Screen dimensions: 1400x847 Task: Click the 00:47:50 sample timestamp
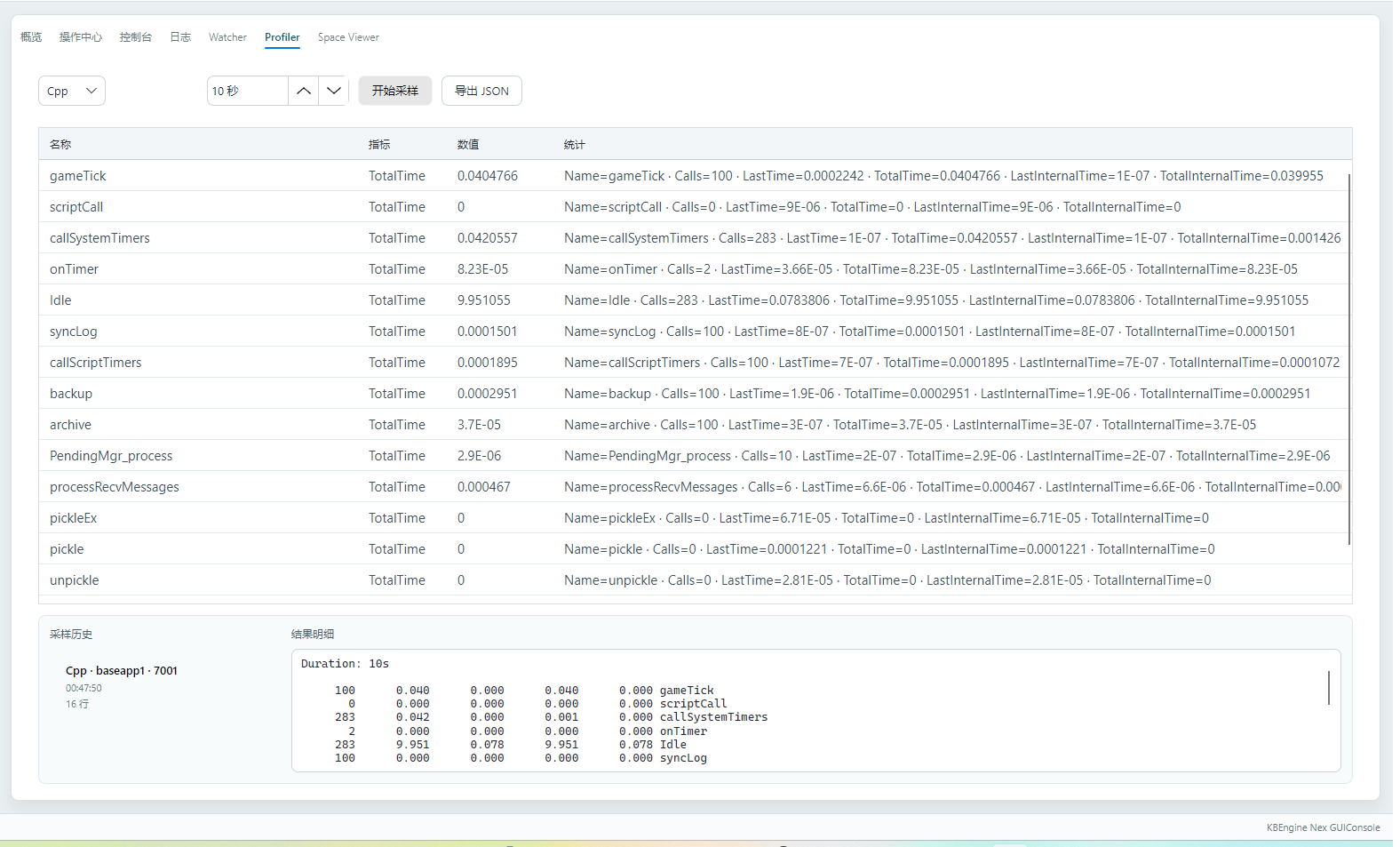[x=84, y=688]
